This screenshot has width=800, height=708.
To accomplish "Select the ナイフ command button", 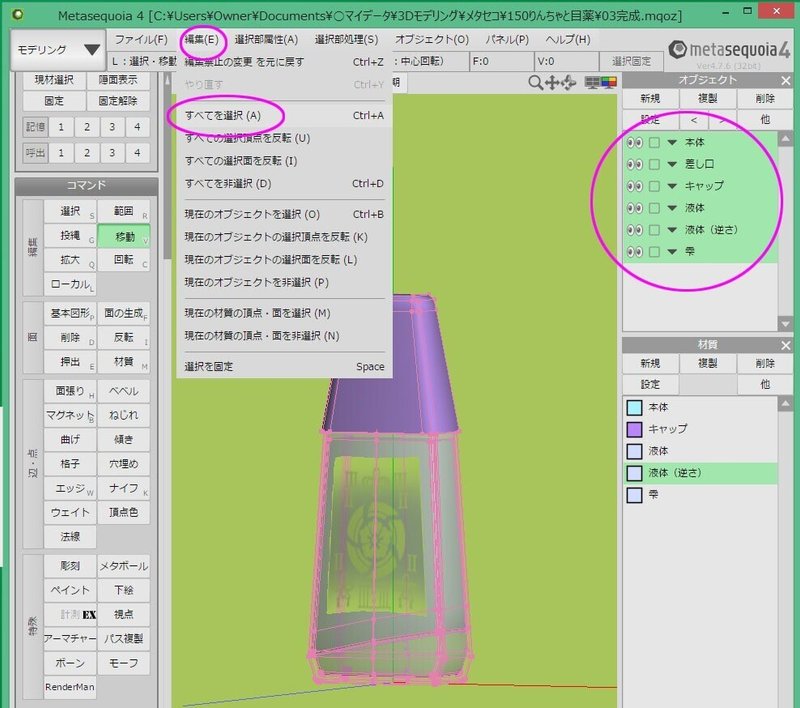I will point(123,489).
